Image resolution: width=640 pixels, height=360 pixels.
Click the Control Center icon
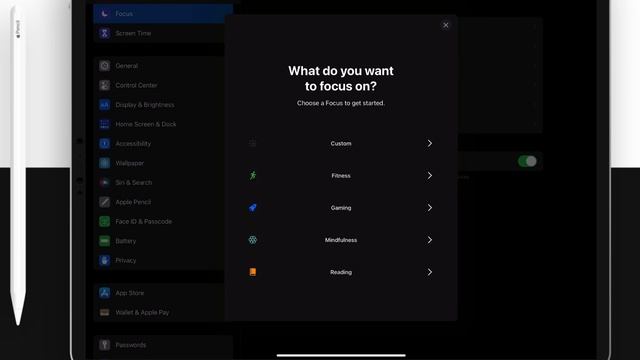104,85
